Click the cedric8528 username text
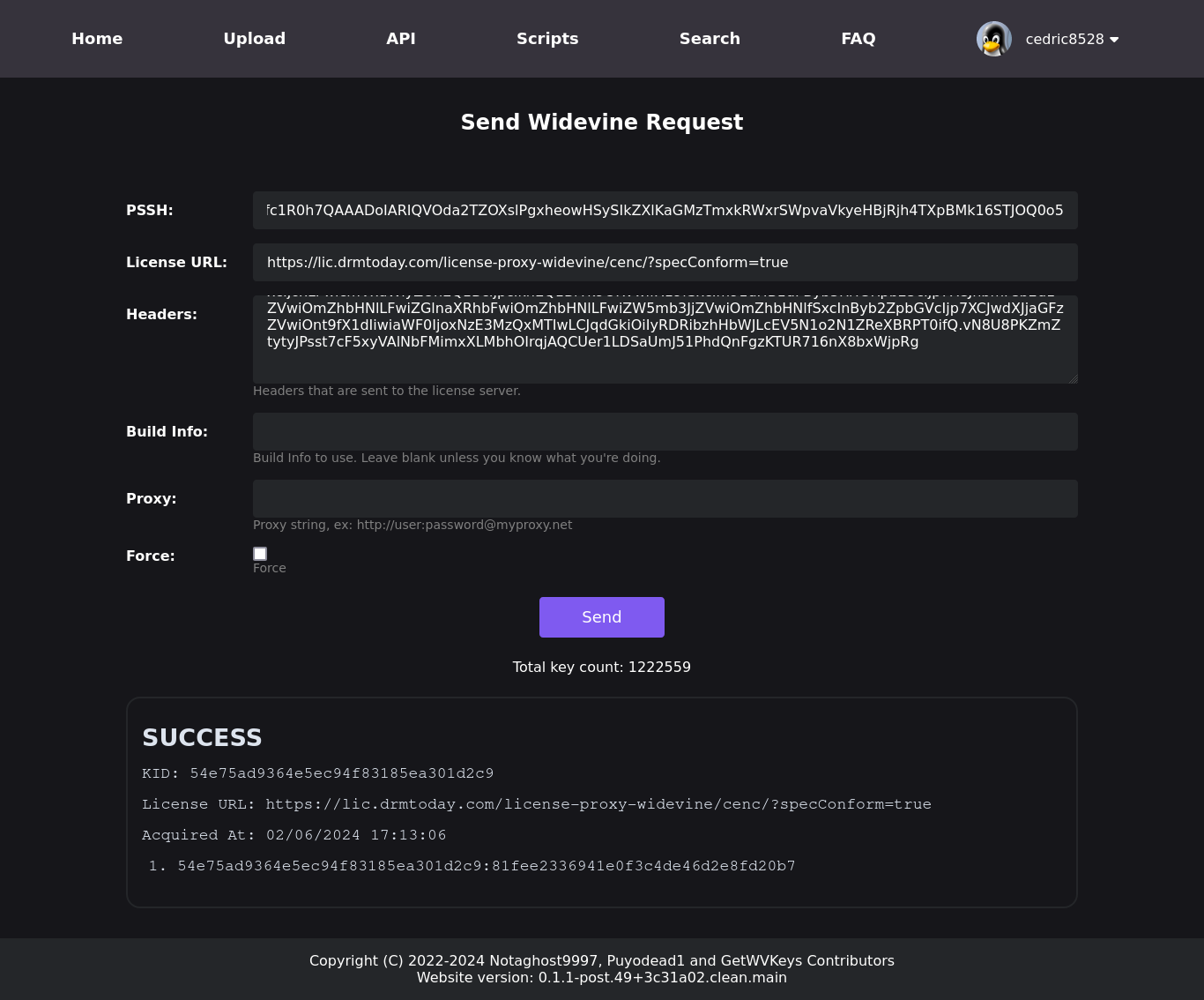Screen dimensions: 1204x1000 coord(1064,40)
